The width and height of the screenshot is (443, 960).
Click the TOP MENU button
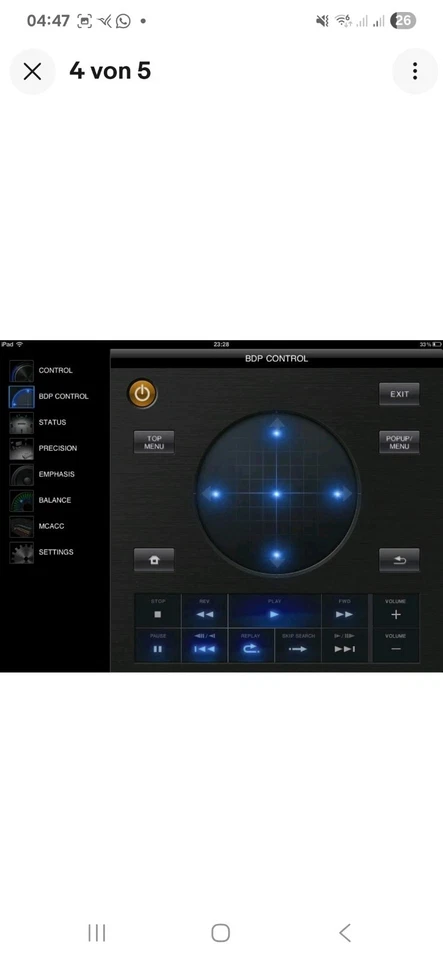click(x=154, y=442)
